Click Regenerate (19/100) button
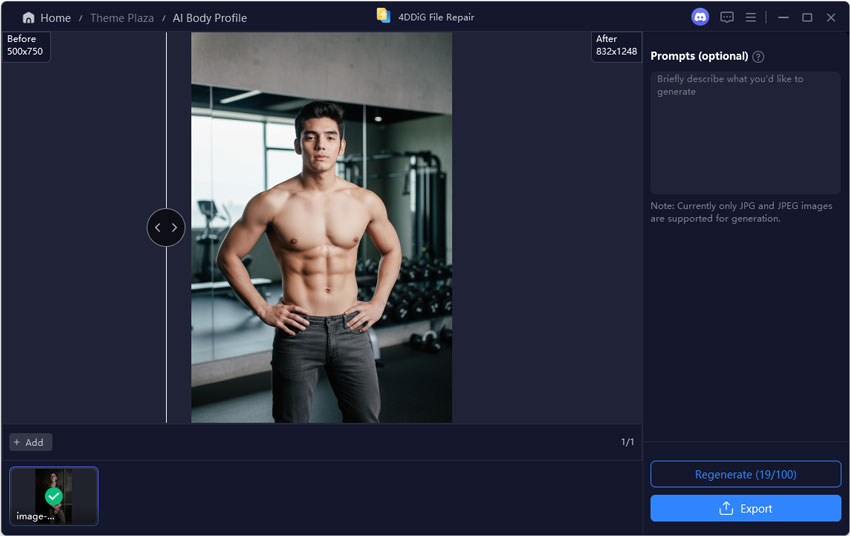This screenshot has width=850, height=536. (x=745, y=474)
